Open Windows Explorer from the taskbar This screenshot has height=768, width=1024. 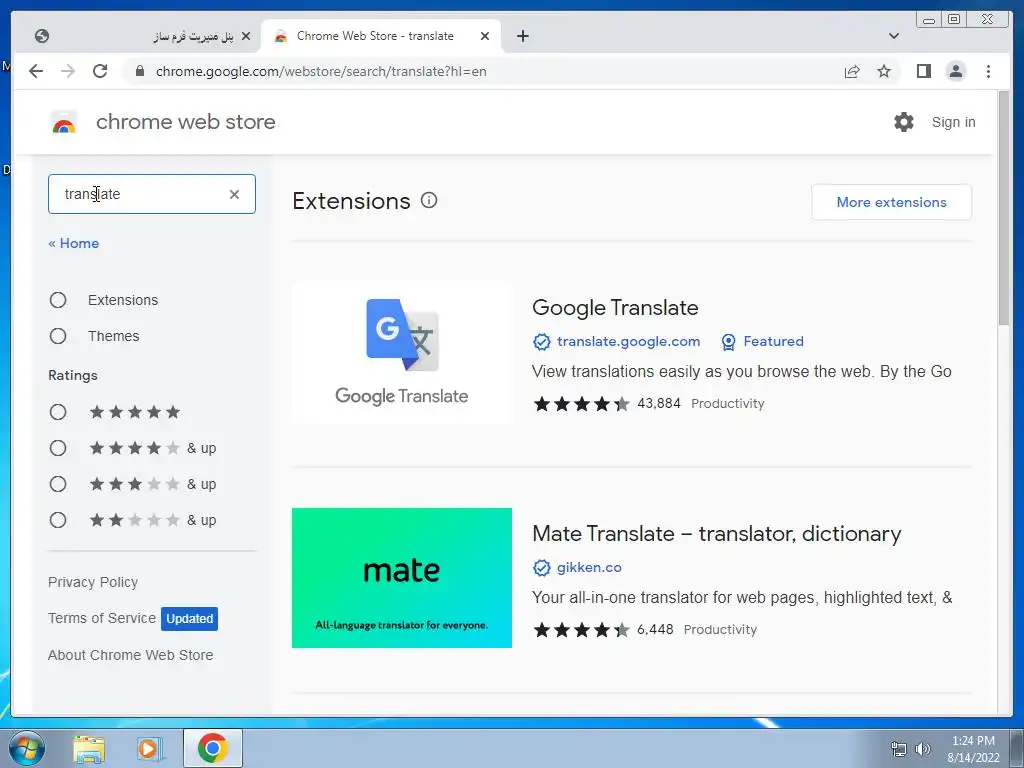tap(89, 748)
